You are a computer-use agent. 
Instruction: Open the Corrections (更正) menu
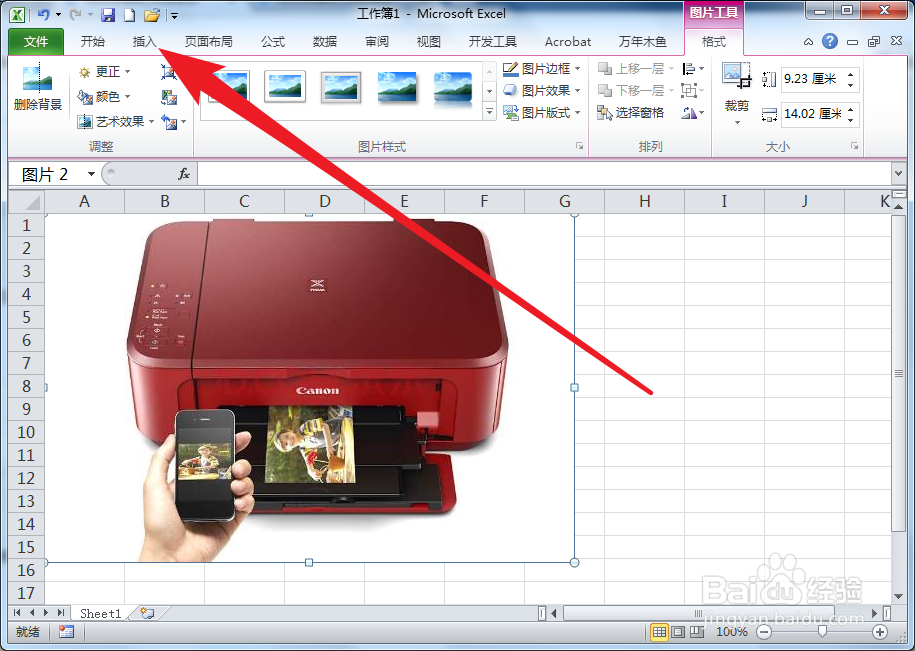104,72
